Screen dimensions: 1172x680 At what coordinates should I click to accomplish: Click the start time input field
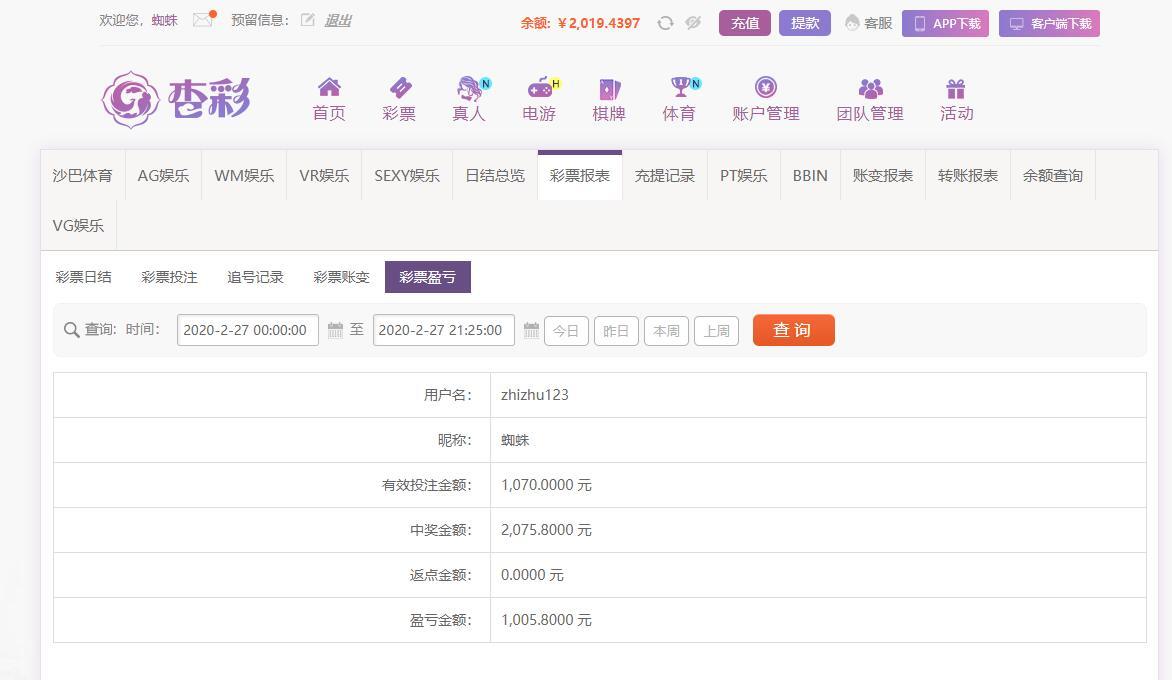pyautogui.click(x=247, y=330)
